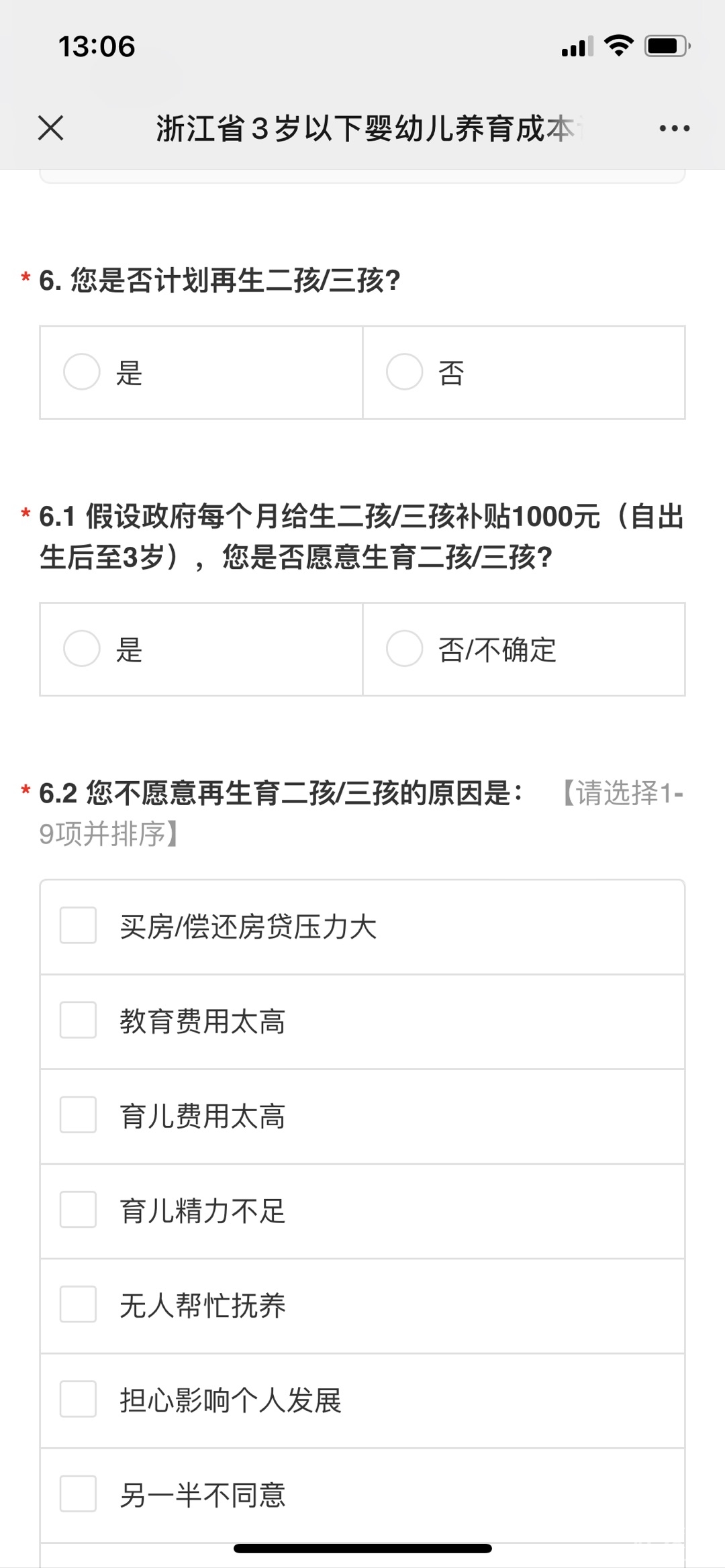Select 另一半不同意 reason
The image size is (725, 1568).
(x=79, y=1494)
